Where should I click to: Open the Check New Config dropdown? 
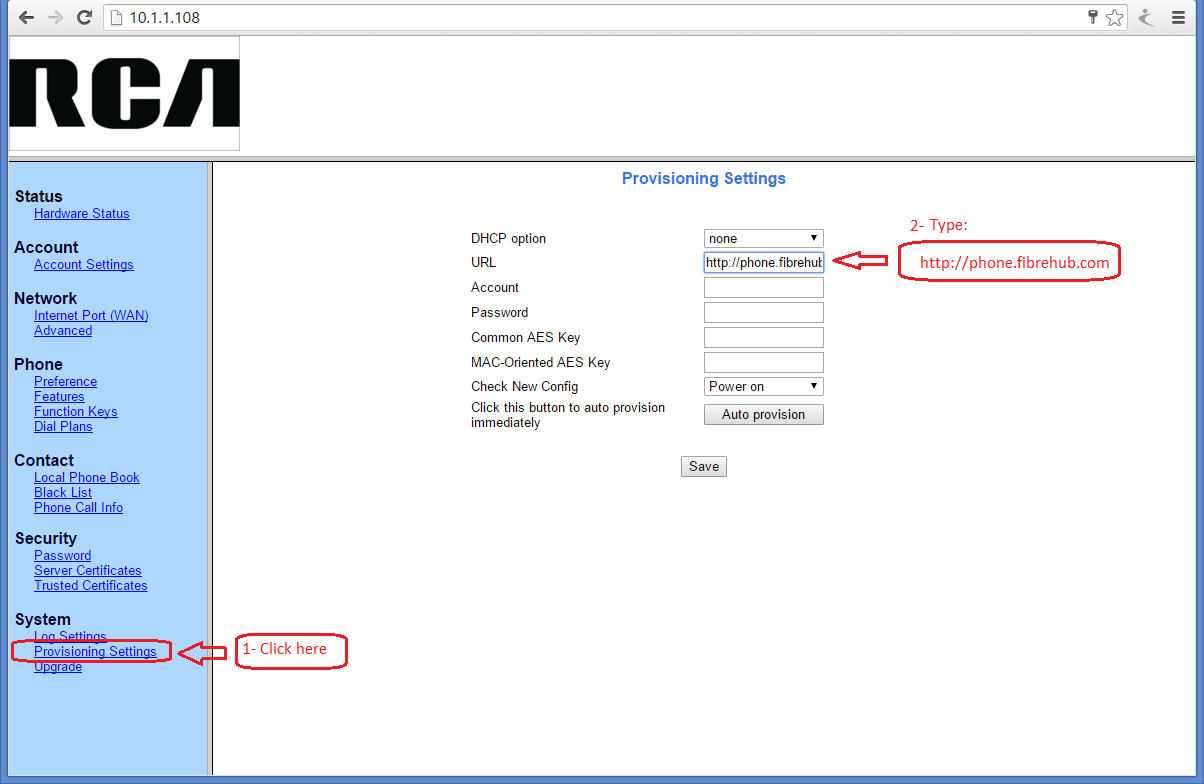click(763, 386)
